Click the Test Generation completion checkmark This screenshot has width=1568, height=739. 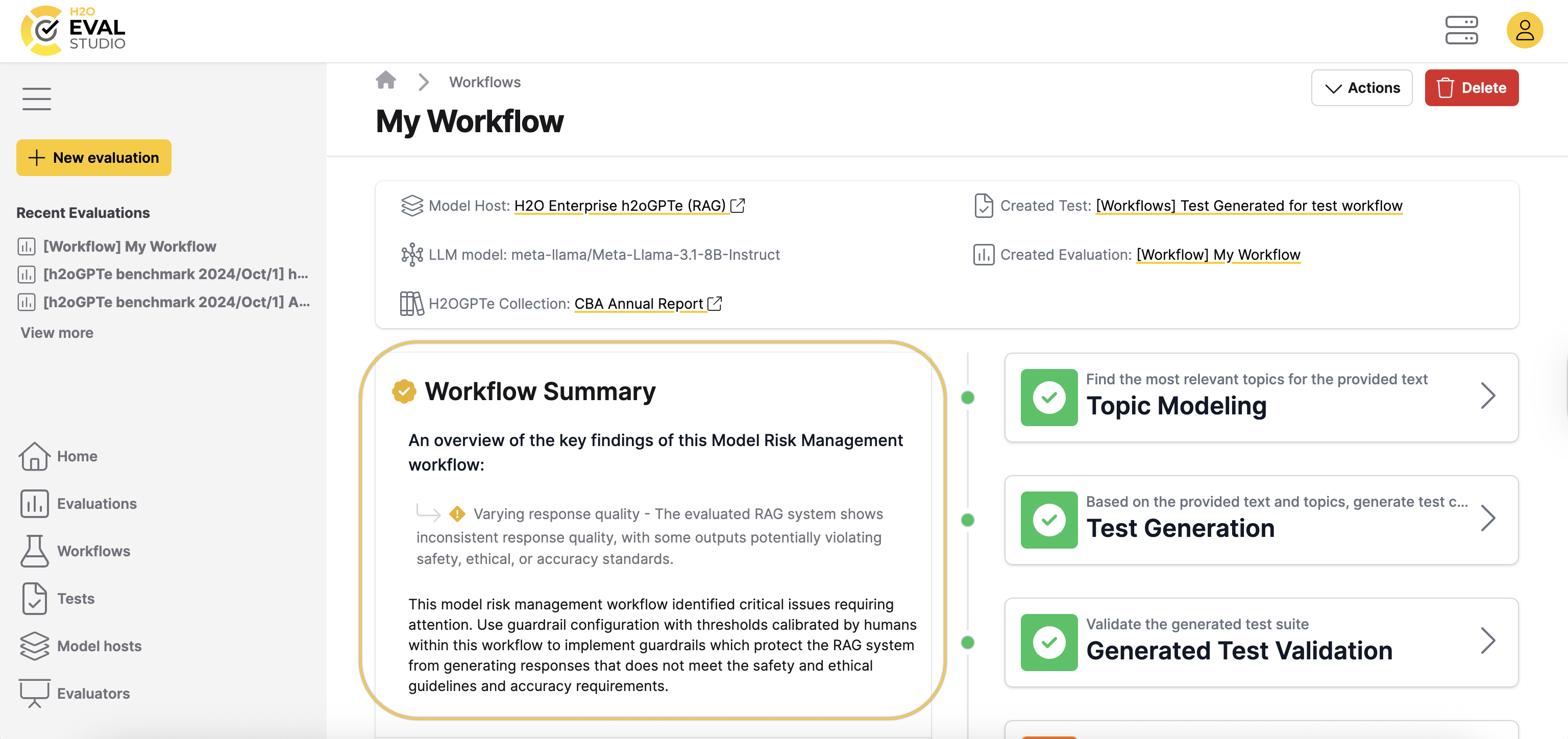(1048, 520)
